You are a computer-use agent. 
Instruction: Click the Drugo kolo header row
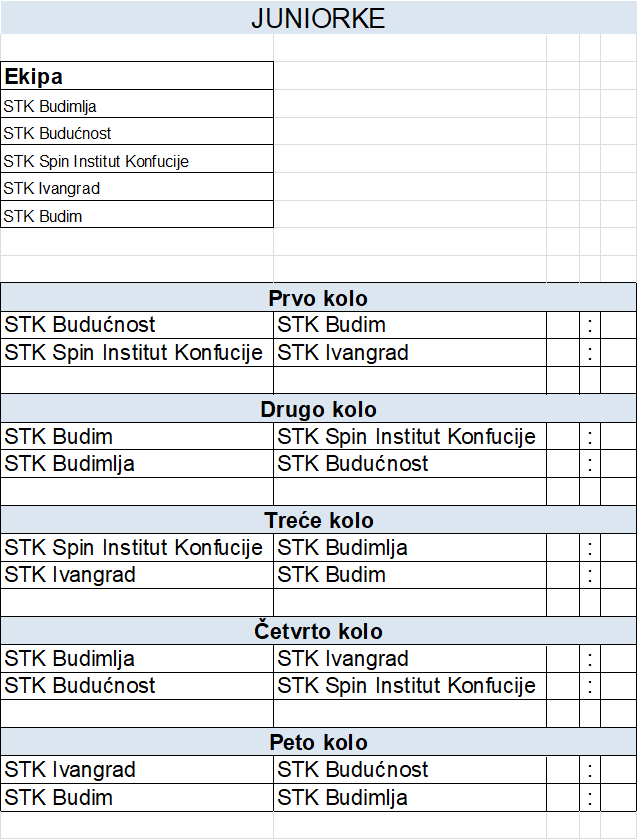(x=319, y=409)
